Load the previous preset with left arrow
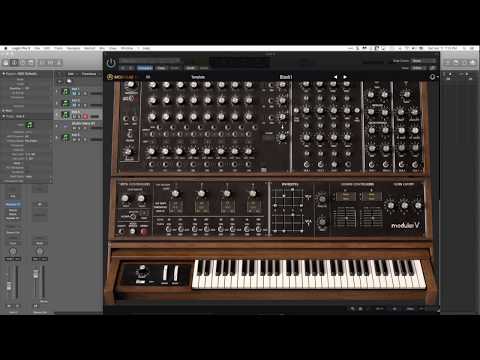The height and width of the screenshot is (360, 480). (335, 77)
